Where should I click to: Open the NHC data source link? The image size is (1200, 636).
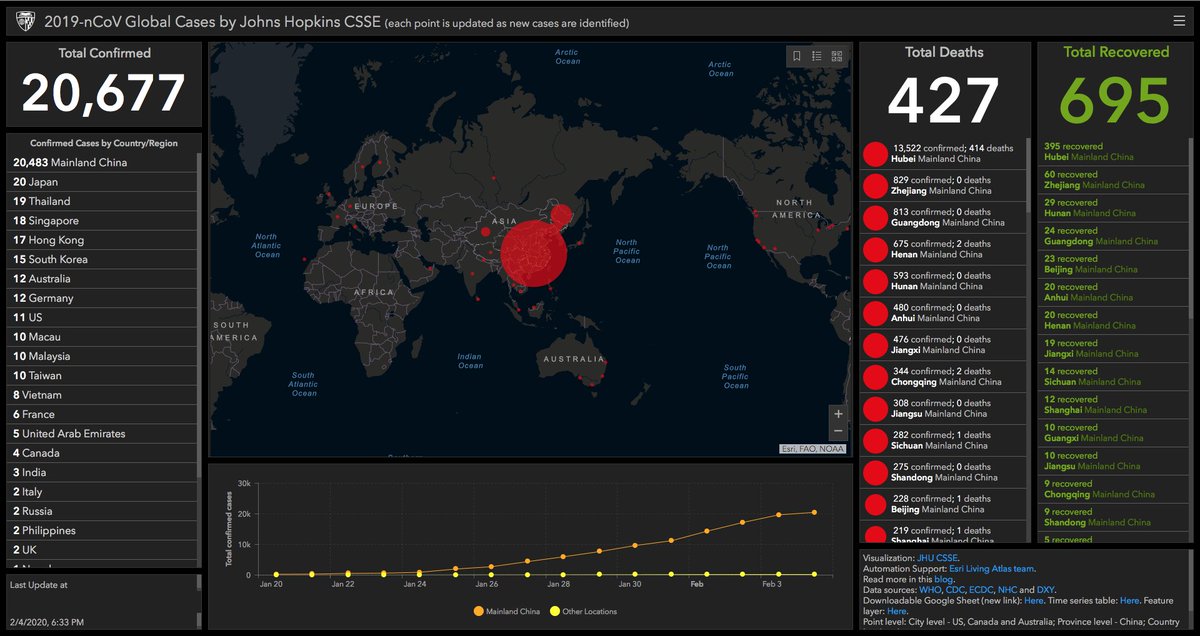coord(1008,590)
